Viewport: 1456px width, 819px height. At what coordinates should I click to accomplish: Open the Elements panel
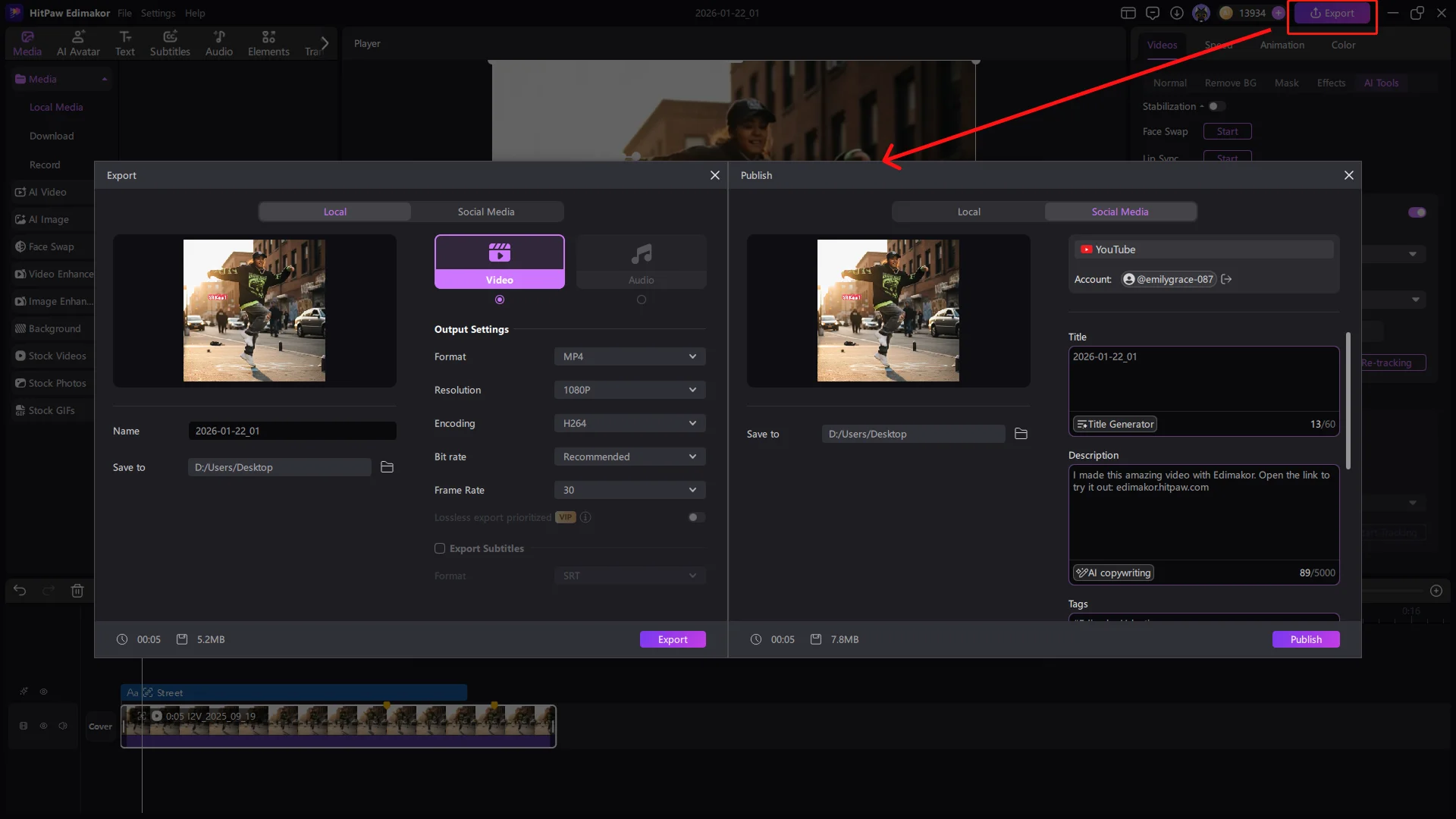[x=268, y=42]
